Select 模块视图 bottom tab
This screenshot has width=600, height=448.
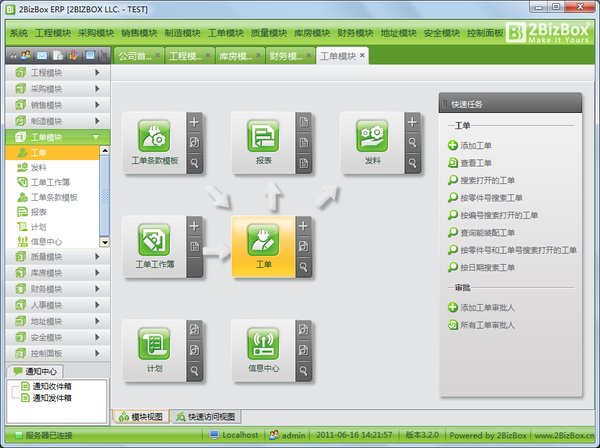coord(141,417)
